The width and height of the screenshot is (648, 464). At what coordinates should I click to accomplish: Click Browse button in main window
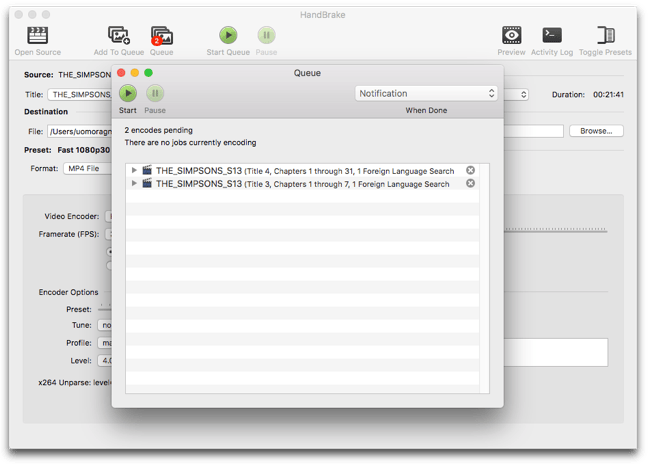(x=596, y=131)
